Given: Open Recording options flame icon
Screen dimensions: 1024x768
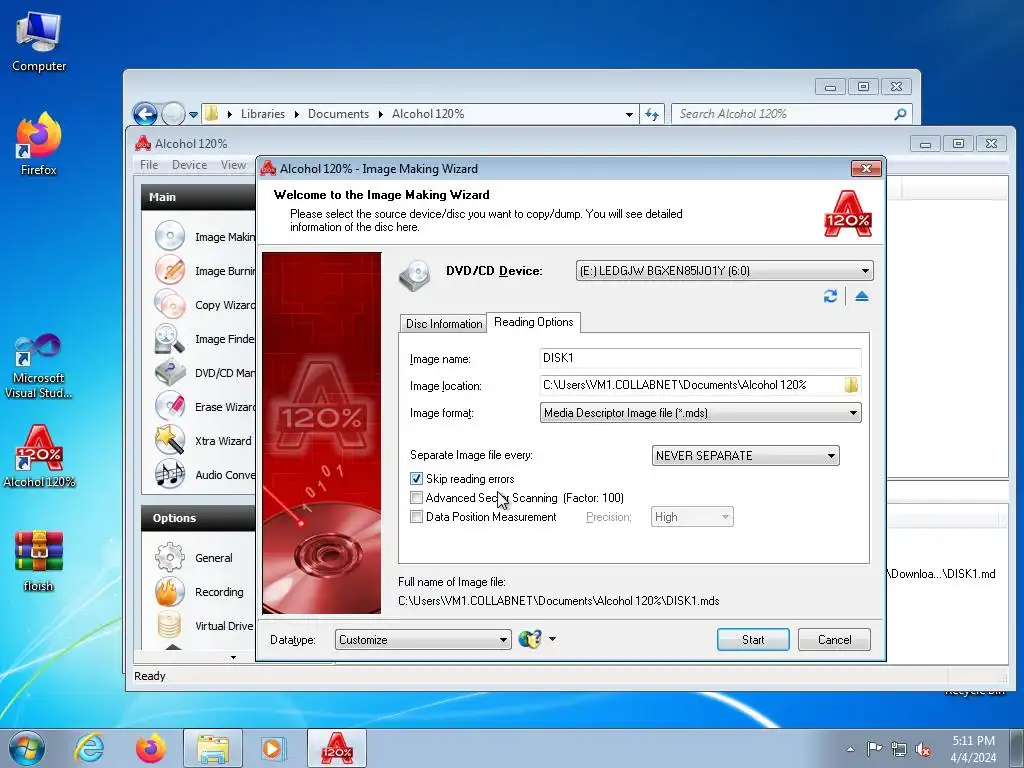Looking at the screenshot, I should click(170, 591).
